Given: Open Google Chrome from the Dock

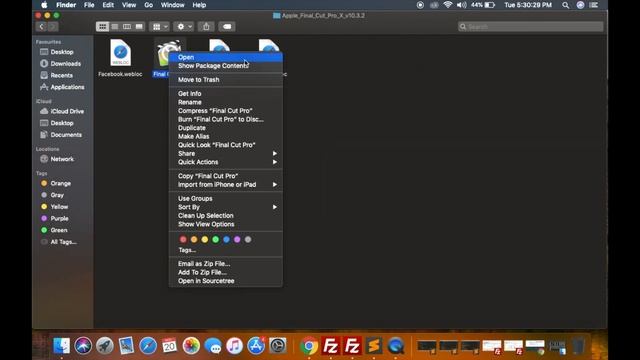Looking at the screenshot, I should coord(309,346).
